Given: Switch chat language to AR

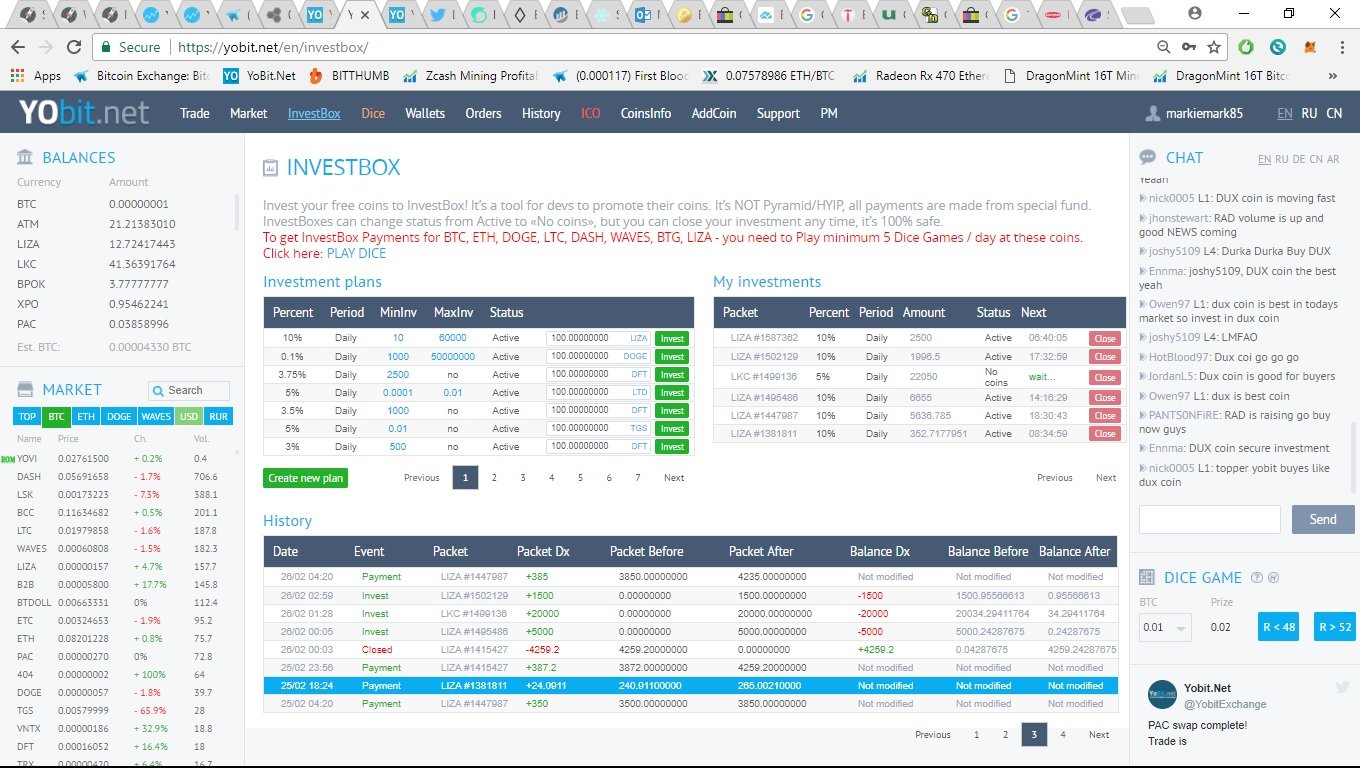Looking at the screenshot, I should coord(1333,160).
